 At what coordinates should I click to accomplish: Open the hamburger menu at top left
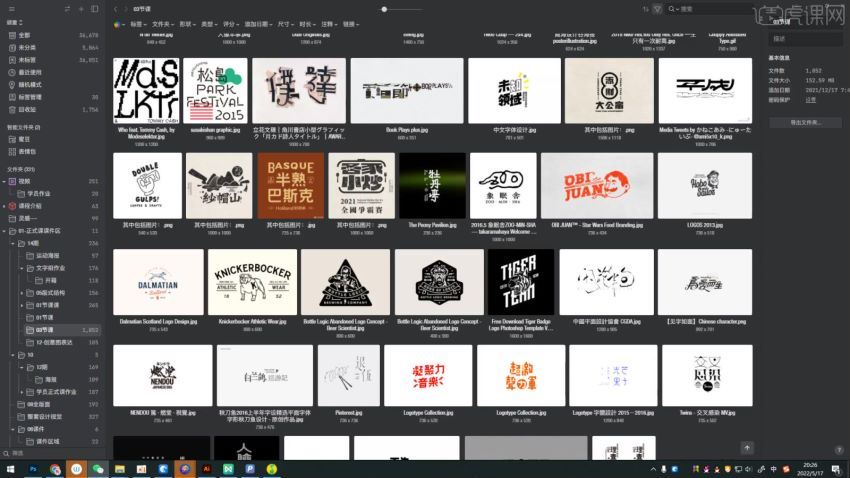tap(12, 9)
